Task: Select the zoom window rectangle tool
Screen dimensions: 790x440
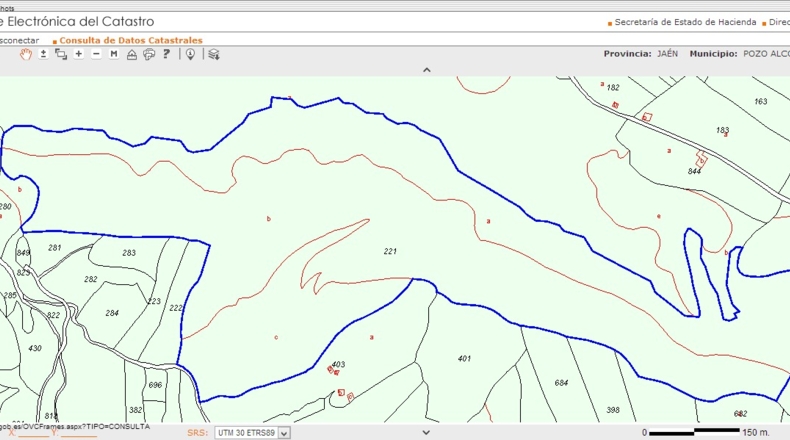Action: pyautogui.click(x=61, y=54)
